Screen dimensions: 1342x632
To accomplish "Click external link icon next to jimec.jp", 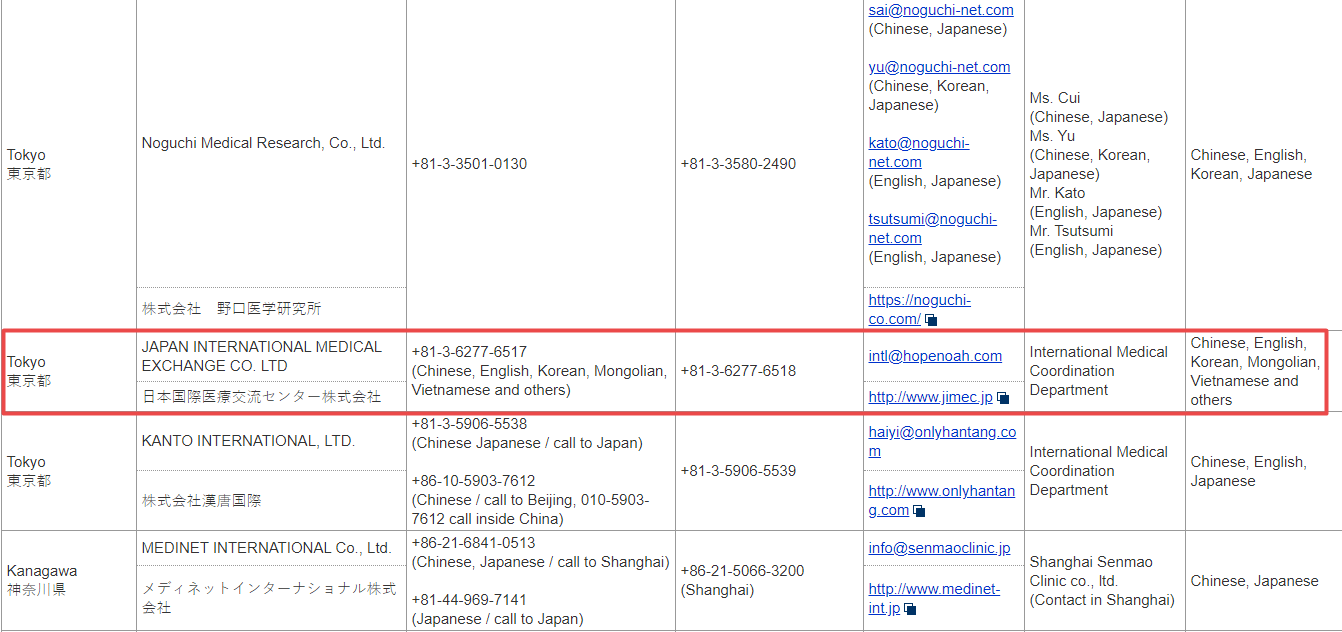I will pyautogui.click(x=1003, y=398).
